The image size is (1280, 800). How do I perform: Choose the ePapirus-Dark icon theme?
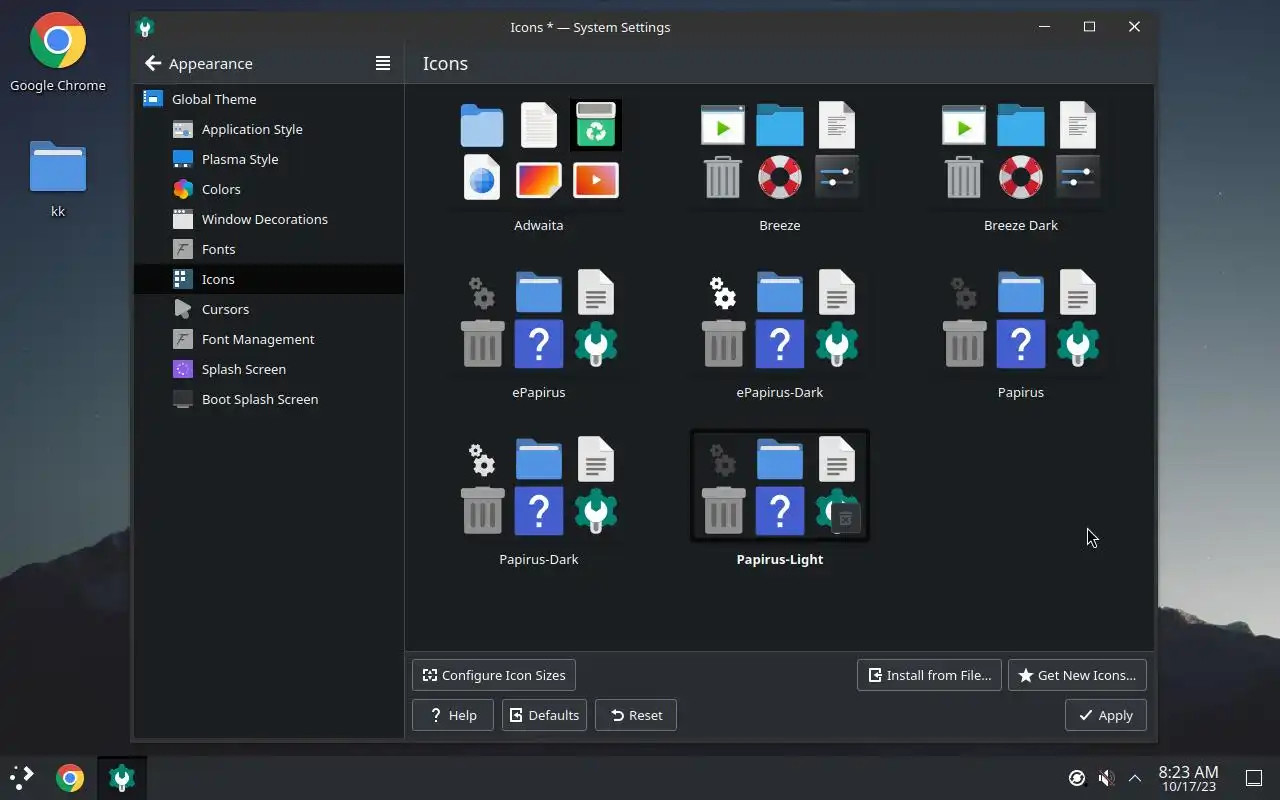[779, 319]
